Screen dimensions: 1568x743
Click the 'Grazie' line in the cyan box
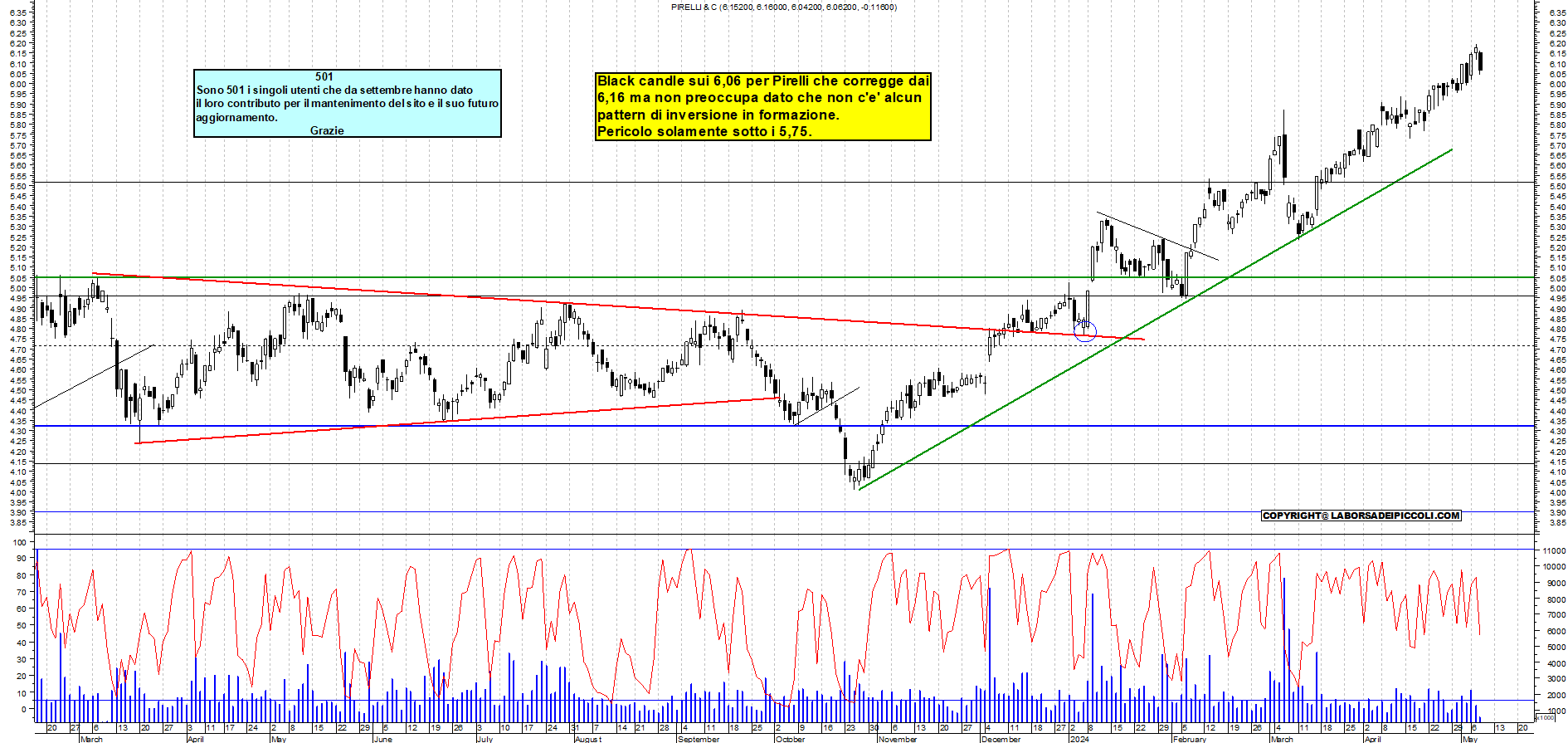[x=327, y=130]
